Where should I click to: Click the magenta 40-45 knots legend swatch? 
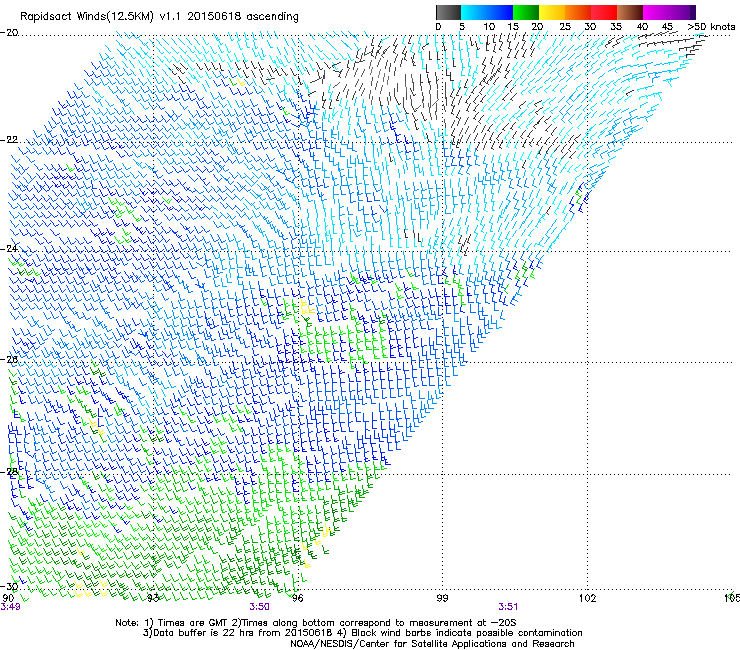tap(656, 12)
